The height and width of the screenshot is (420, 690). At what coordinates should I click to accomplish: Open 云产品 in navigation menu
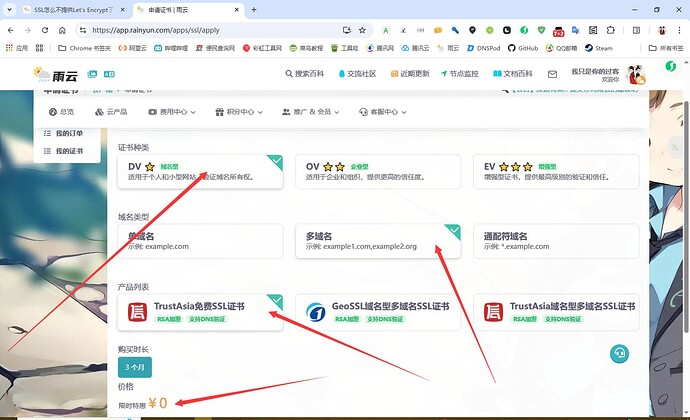[111, 112]
